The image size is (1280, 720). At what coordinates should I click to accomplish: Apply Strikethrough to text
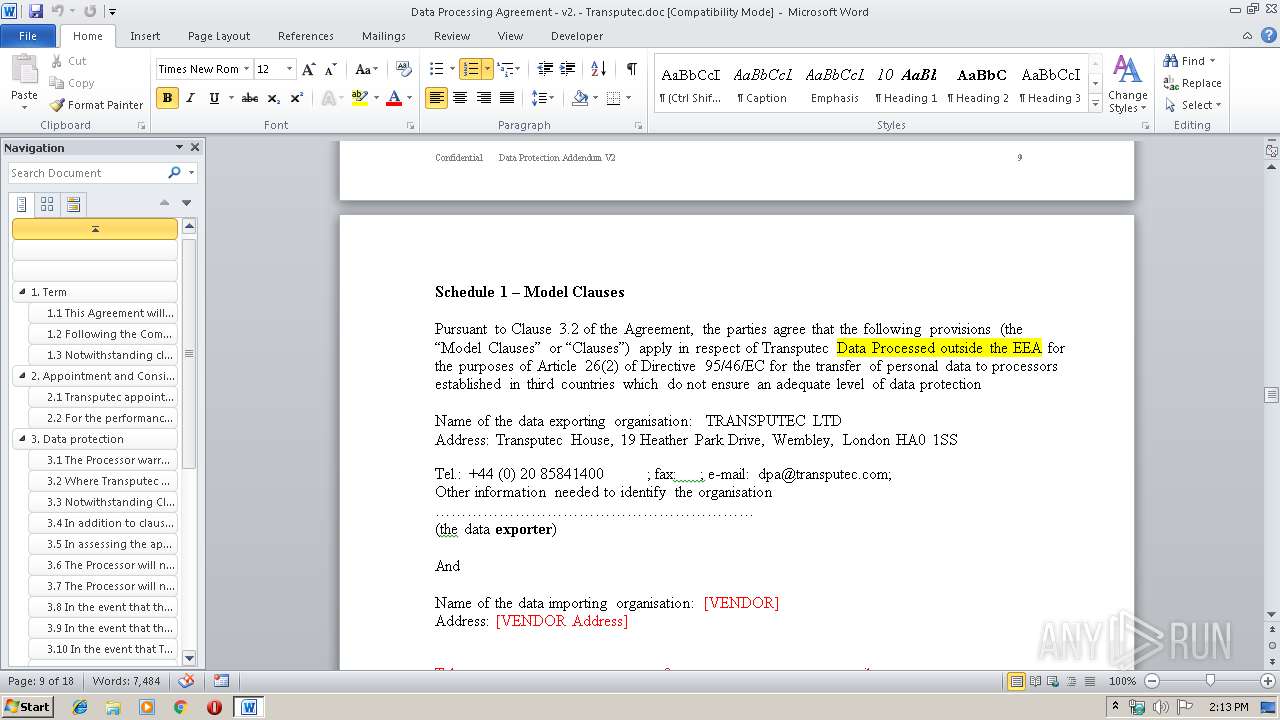pyautogui.click(x=250, y=98)
